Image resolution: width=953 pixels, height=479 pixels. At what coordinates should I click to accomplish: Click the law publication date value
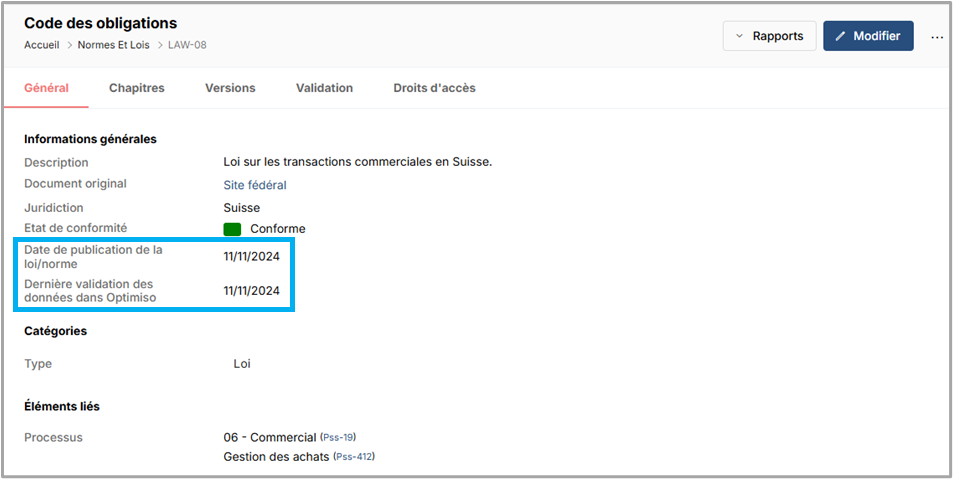[251, 257]
